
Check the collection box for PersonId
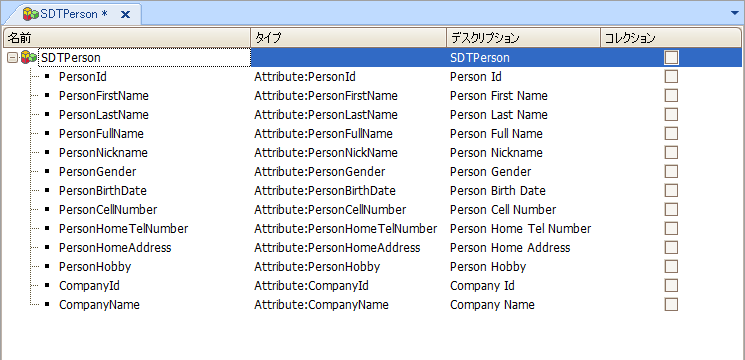pyautogui.click(x=671, y=76)
